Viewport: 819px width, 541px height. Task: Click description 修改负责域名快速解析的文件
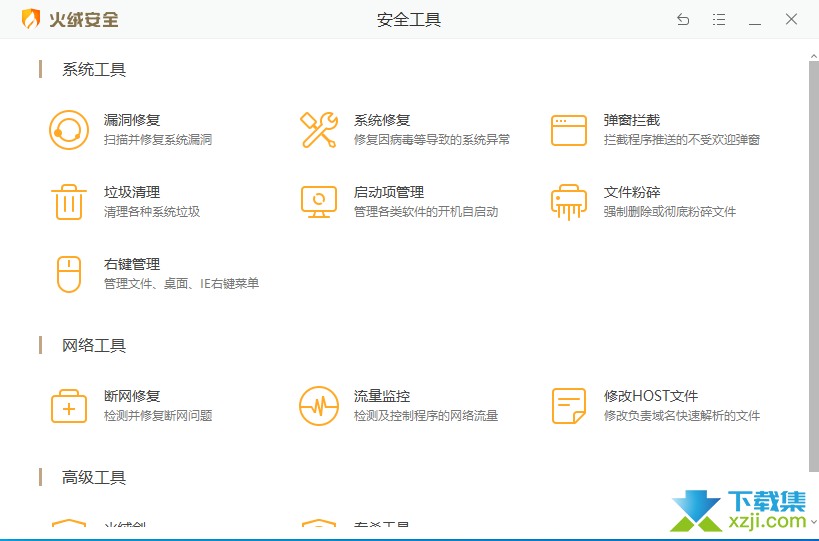click(x=682, y=415)
